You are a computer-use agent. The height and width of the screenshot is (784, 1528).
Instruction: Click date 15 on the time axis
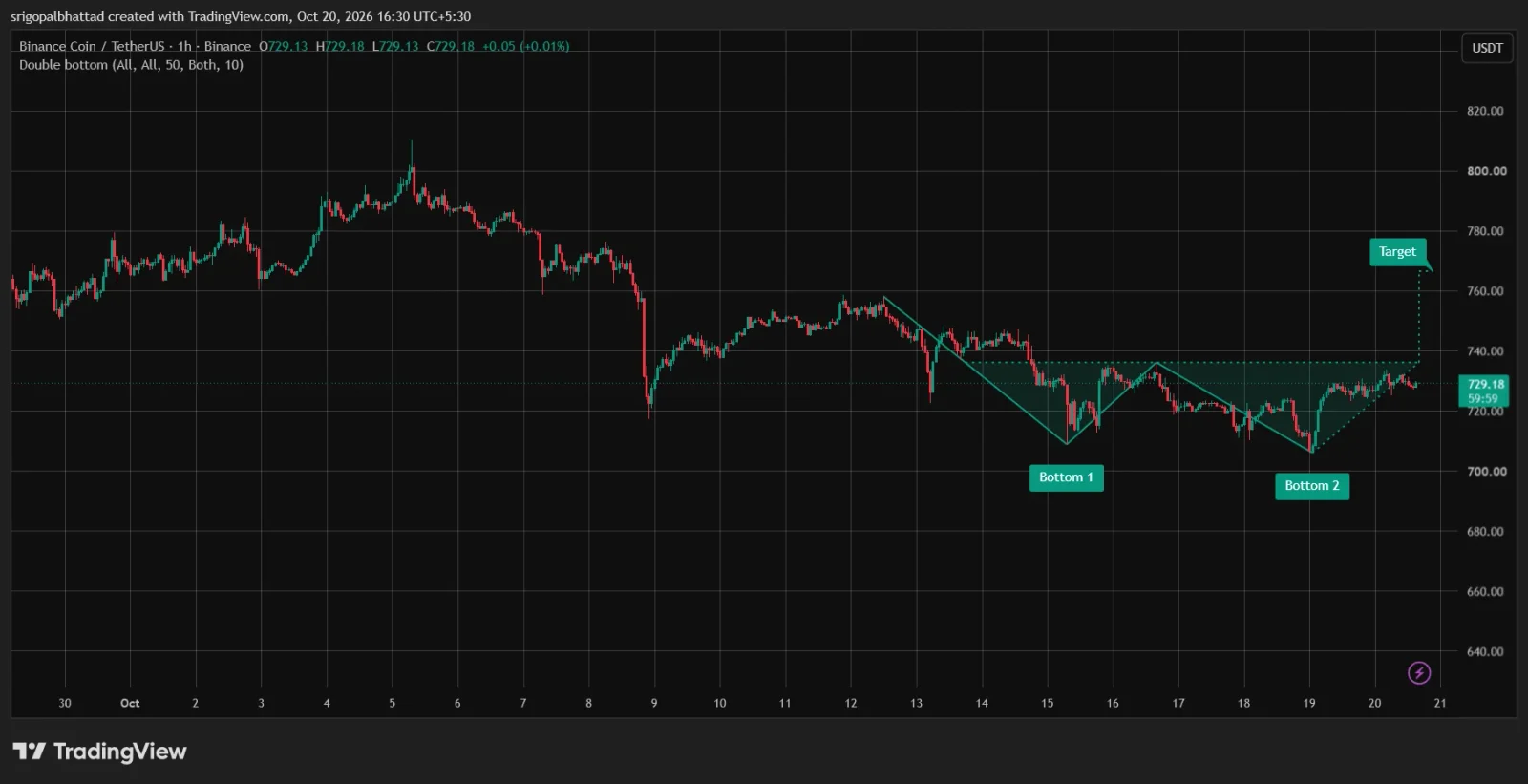point(1047,703)
